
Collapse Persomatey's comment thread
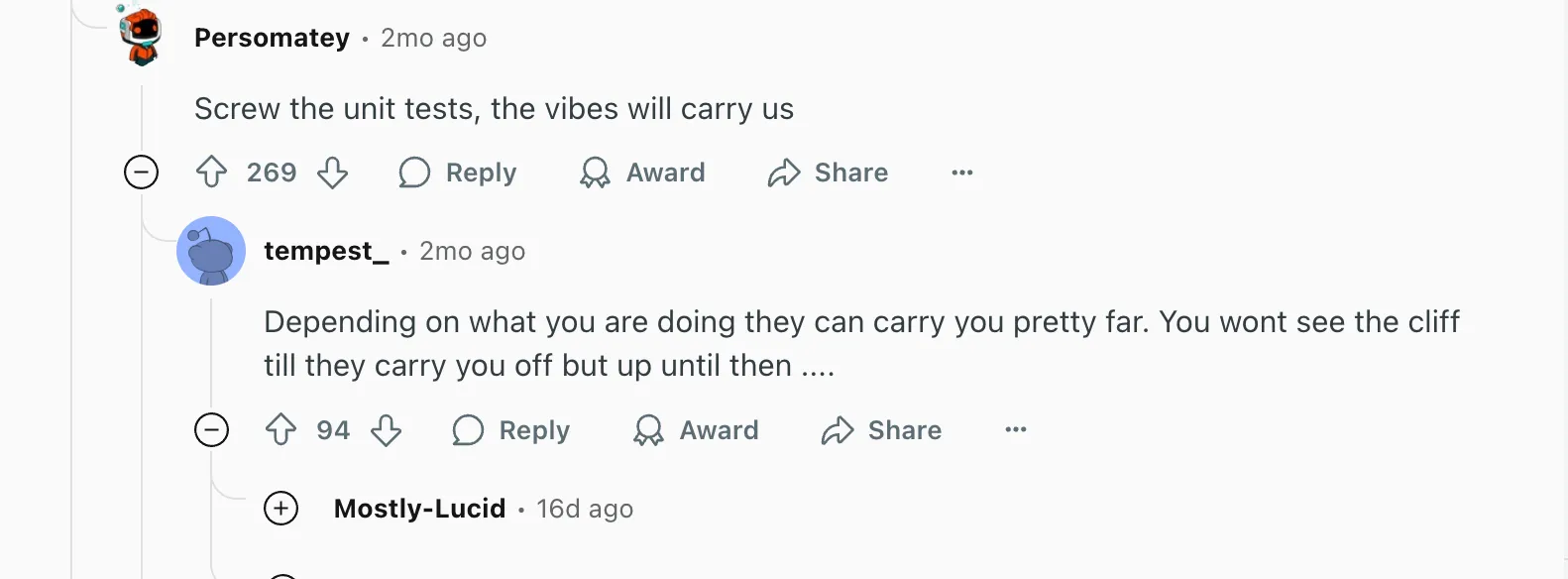142,172
